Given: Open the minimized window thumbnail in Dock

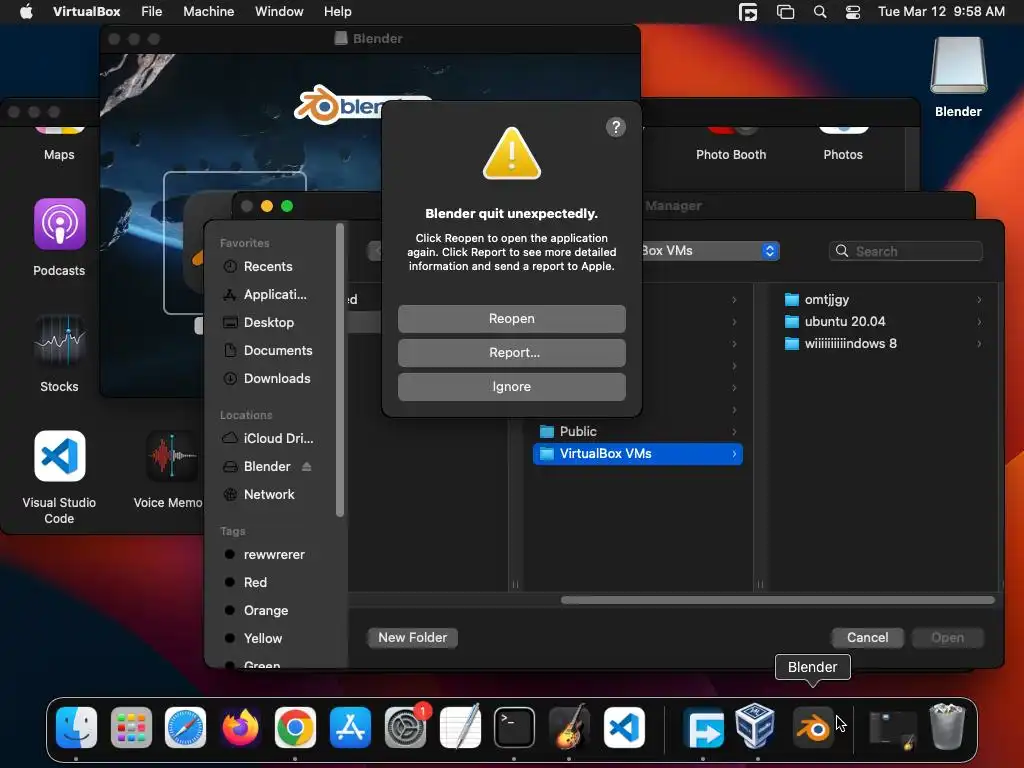Looking at the screenshot, I should point(893,727).
